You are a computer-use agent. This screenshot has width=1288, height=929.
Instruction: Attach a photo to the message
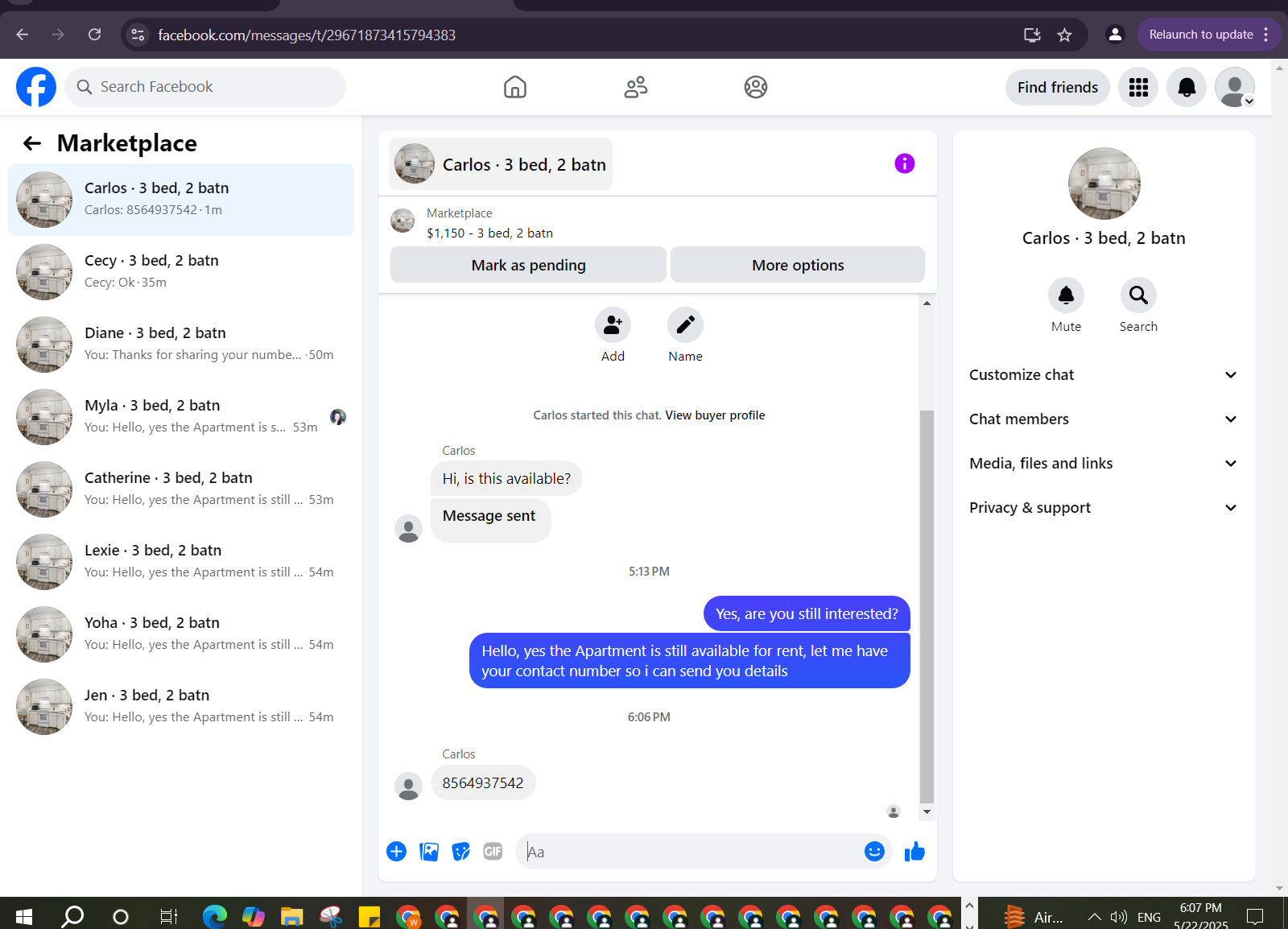click(x=429, y=852)
